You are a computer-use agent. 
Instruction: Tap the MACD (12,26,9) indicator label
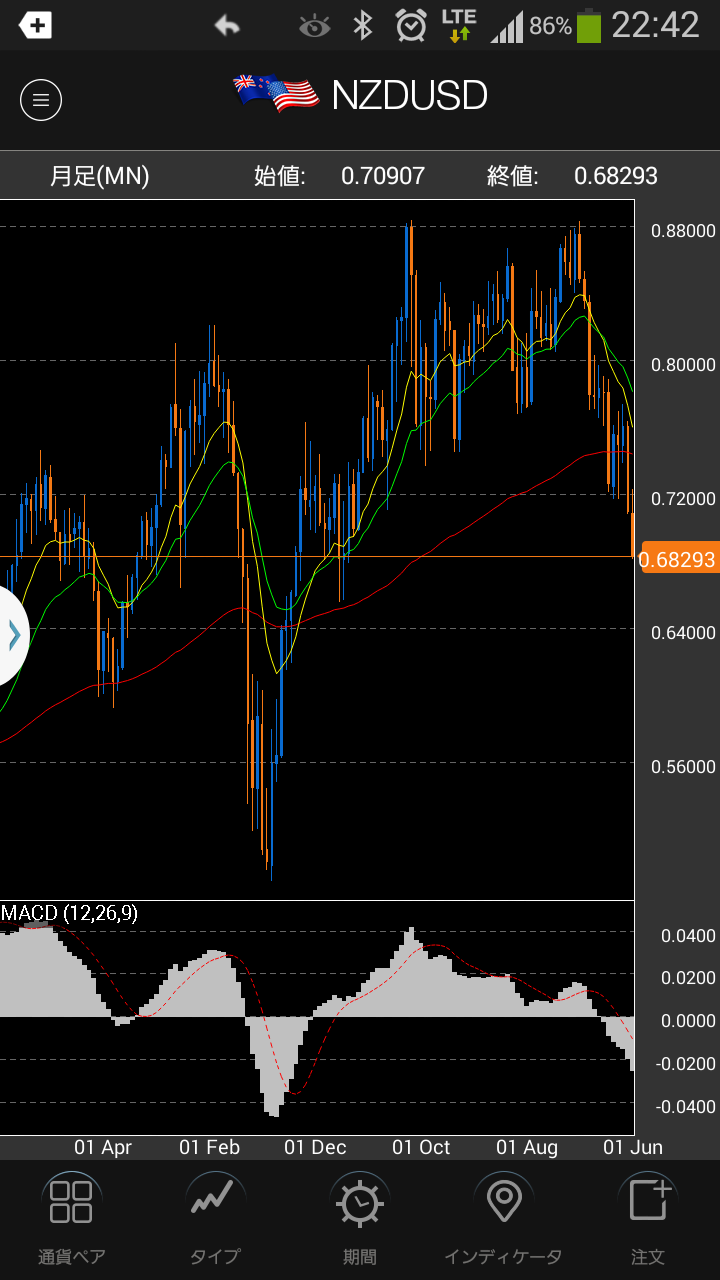[x=69, y=913]
